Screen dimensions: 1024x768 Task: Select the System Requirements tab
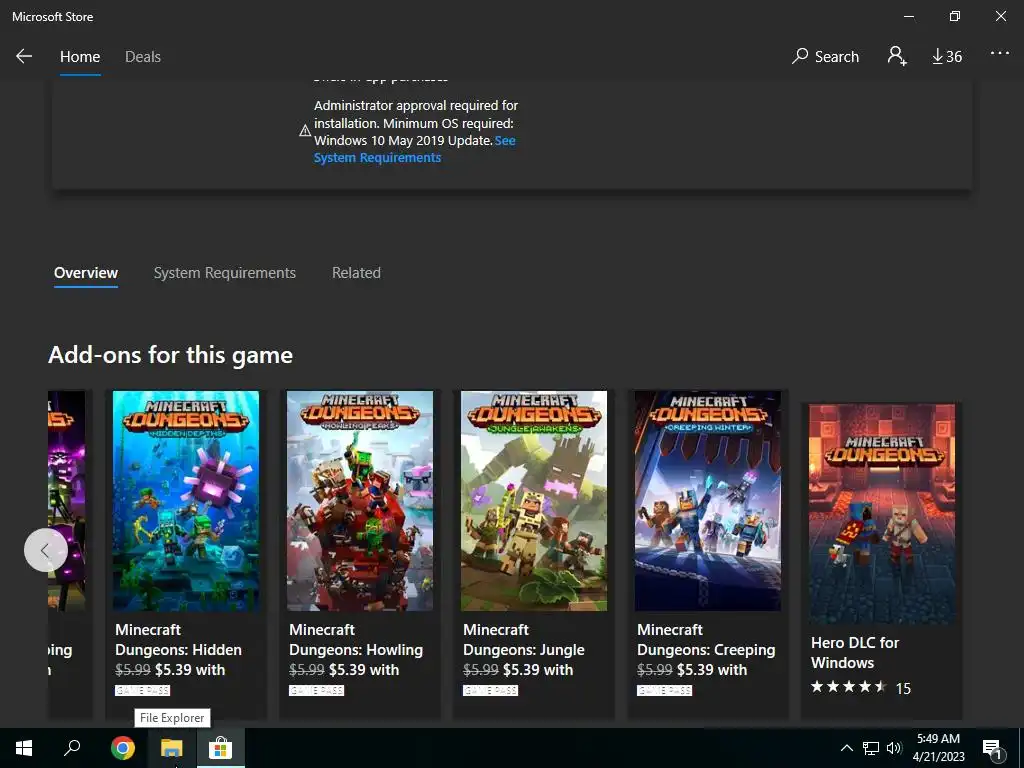tap(225, 273)
